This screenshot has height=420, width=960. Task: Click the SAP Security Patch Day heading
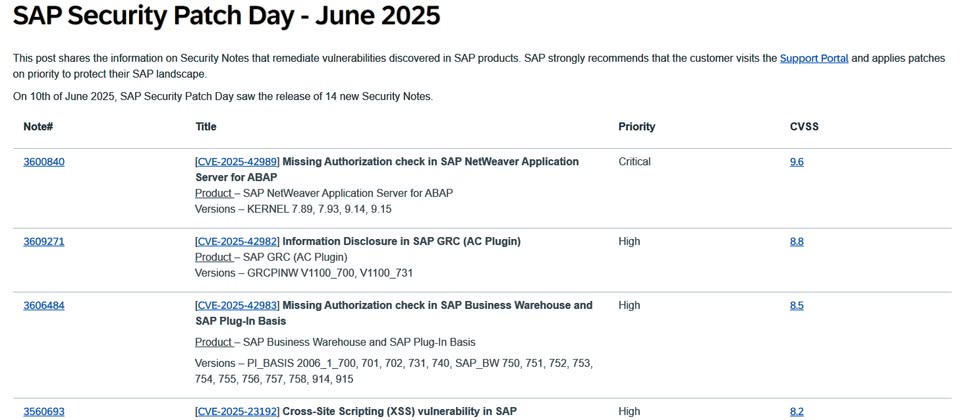(227, 15)
